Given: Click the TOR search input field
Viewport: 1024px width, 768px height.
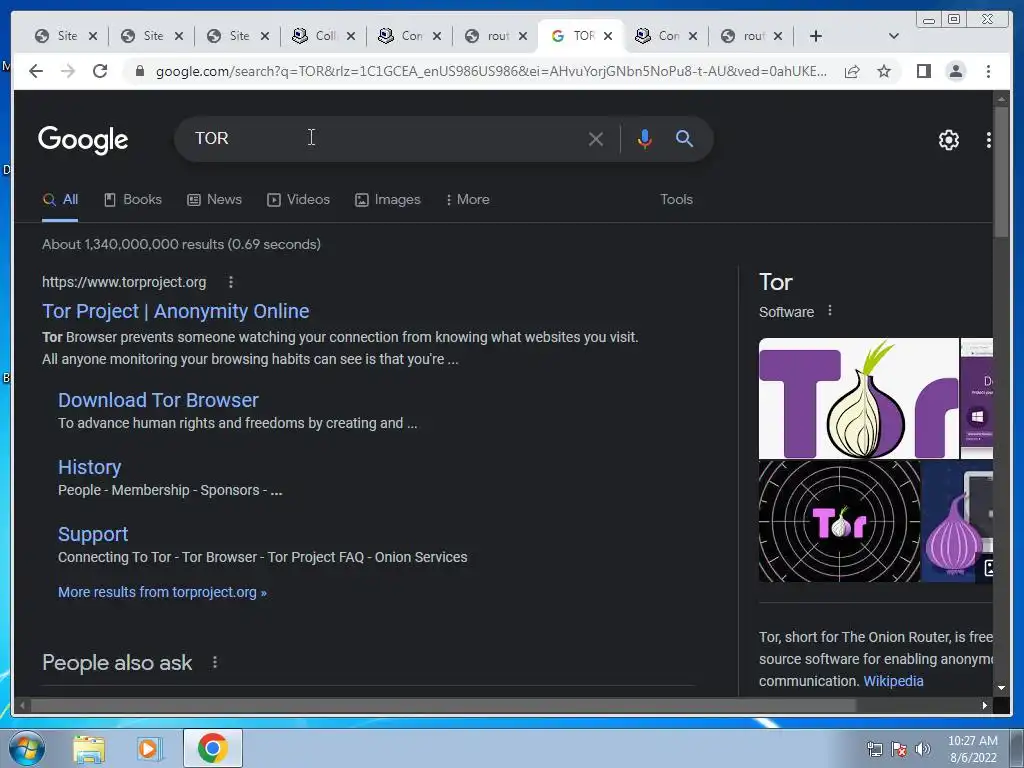Looking at the screenshot, I should tap(385, 138).
